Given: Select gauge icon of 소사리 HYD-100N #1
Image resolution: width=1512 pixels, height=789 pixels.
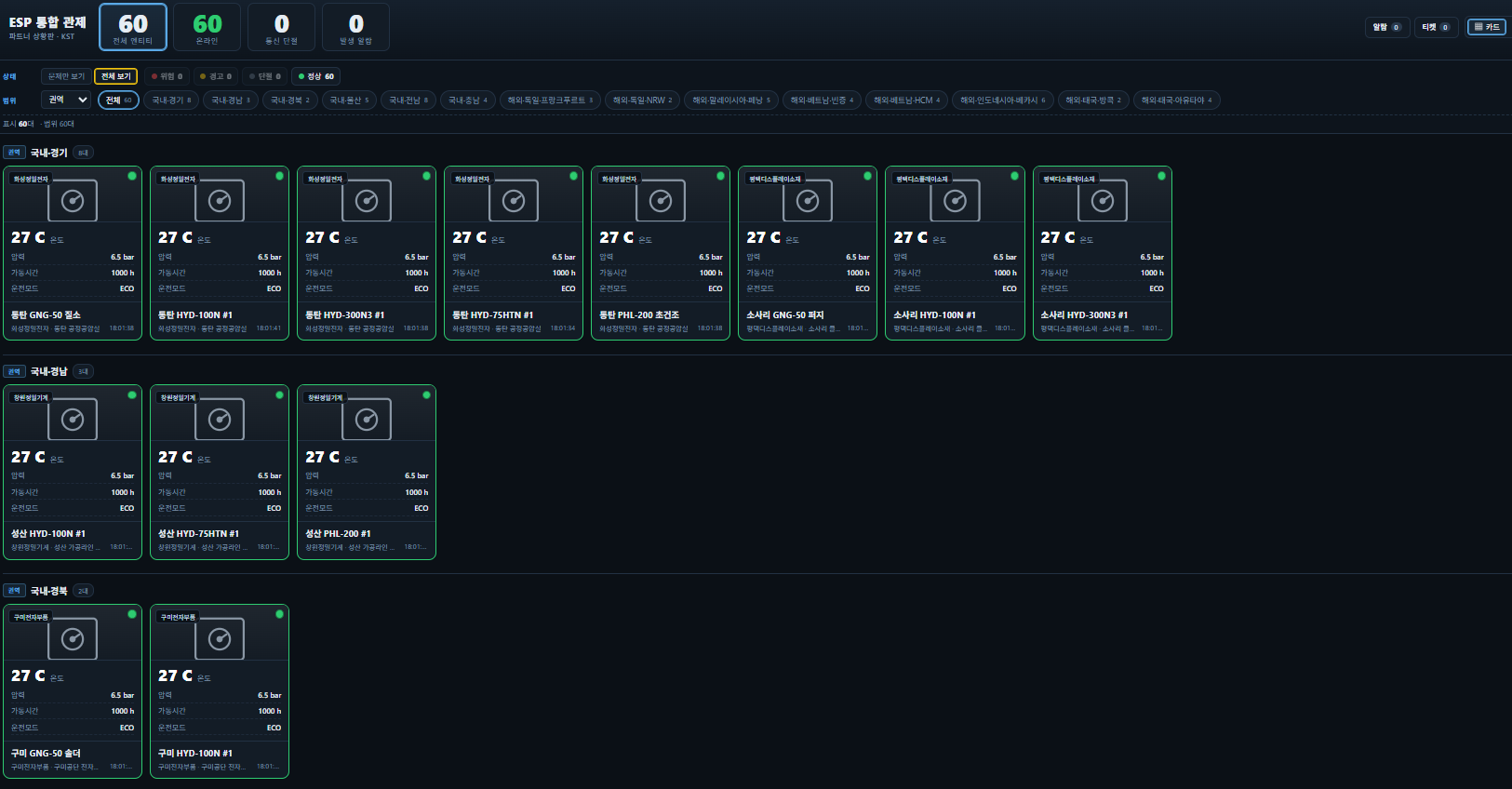Looking at the screenshot, I should [955, 200].
